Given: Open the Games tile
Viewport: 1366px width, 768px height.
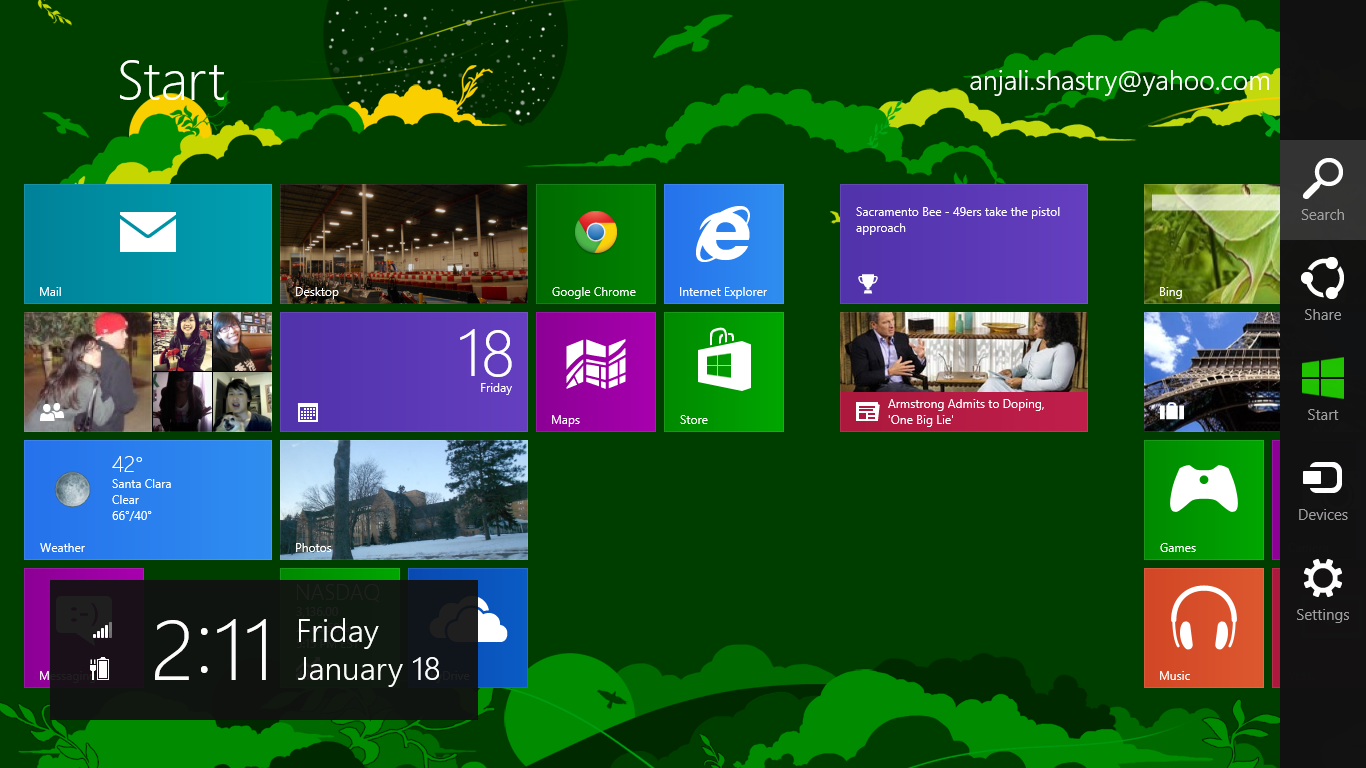Looking at the screenshot, I should point(1203,499).
